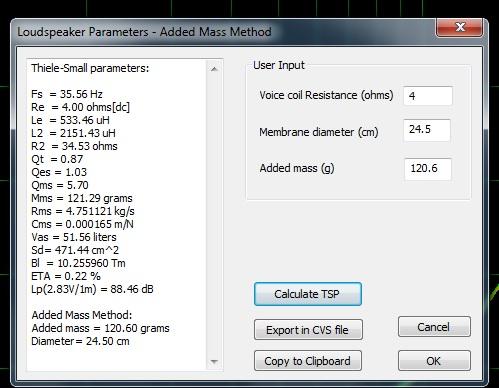
Task: Click 'Cms = 0.000165 m/N' line
Action: click(82, 224)
